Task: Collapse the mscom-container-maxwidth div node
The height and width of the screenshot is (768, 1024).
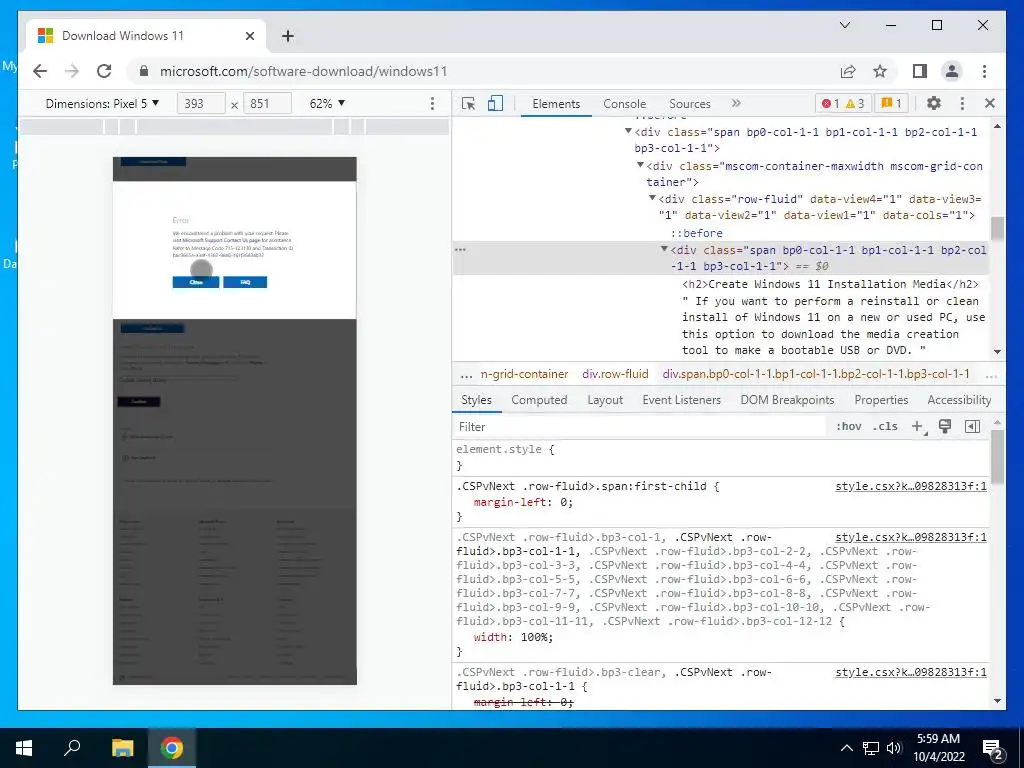Action: 640,165
